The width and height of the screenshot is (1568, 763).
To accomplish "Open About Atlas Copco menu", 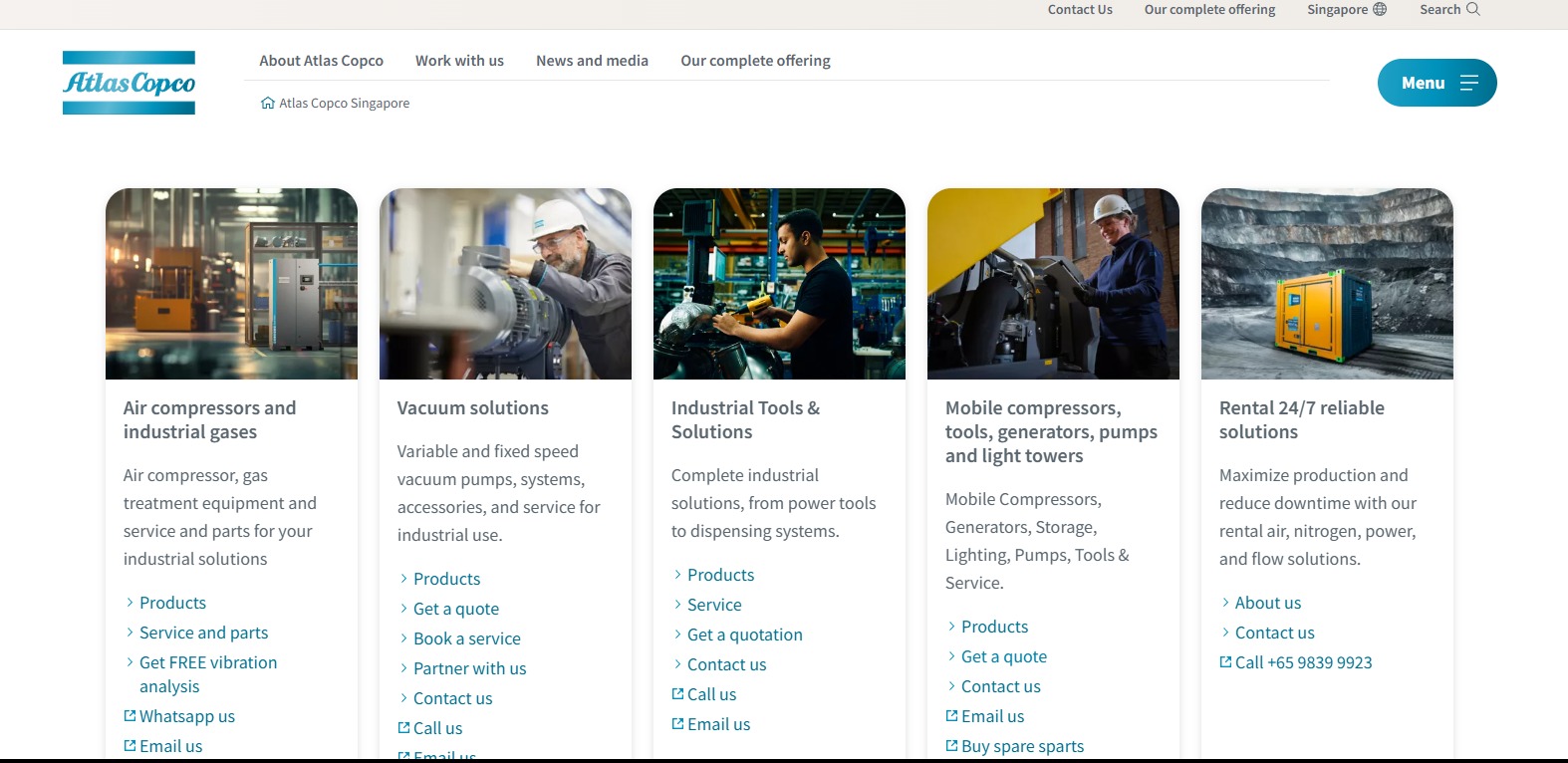I will [x=321, y=61].
